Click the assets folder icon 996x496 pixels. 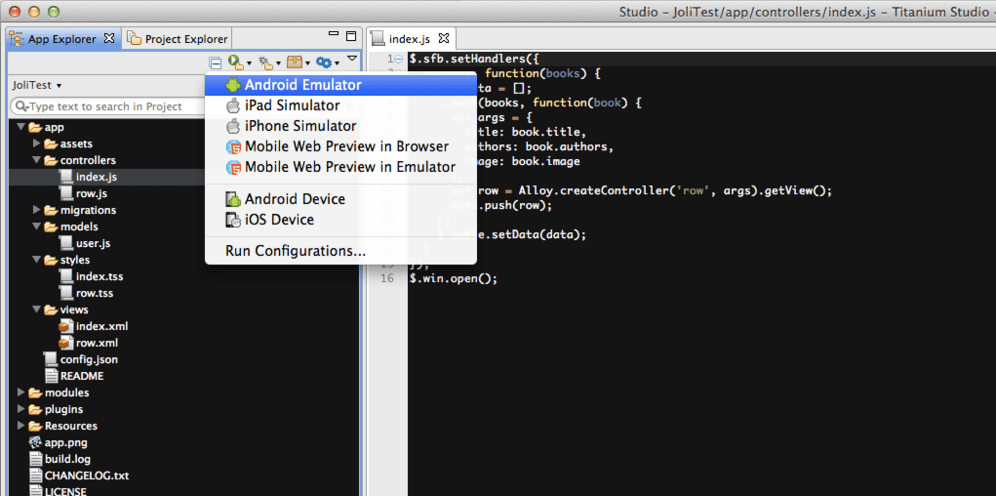pos(51,144)
